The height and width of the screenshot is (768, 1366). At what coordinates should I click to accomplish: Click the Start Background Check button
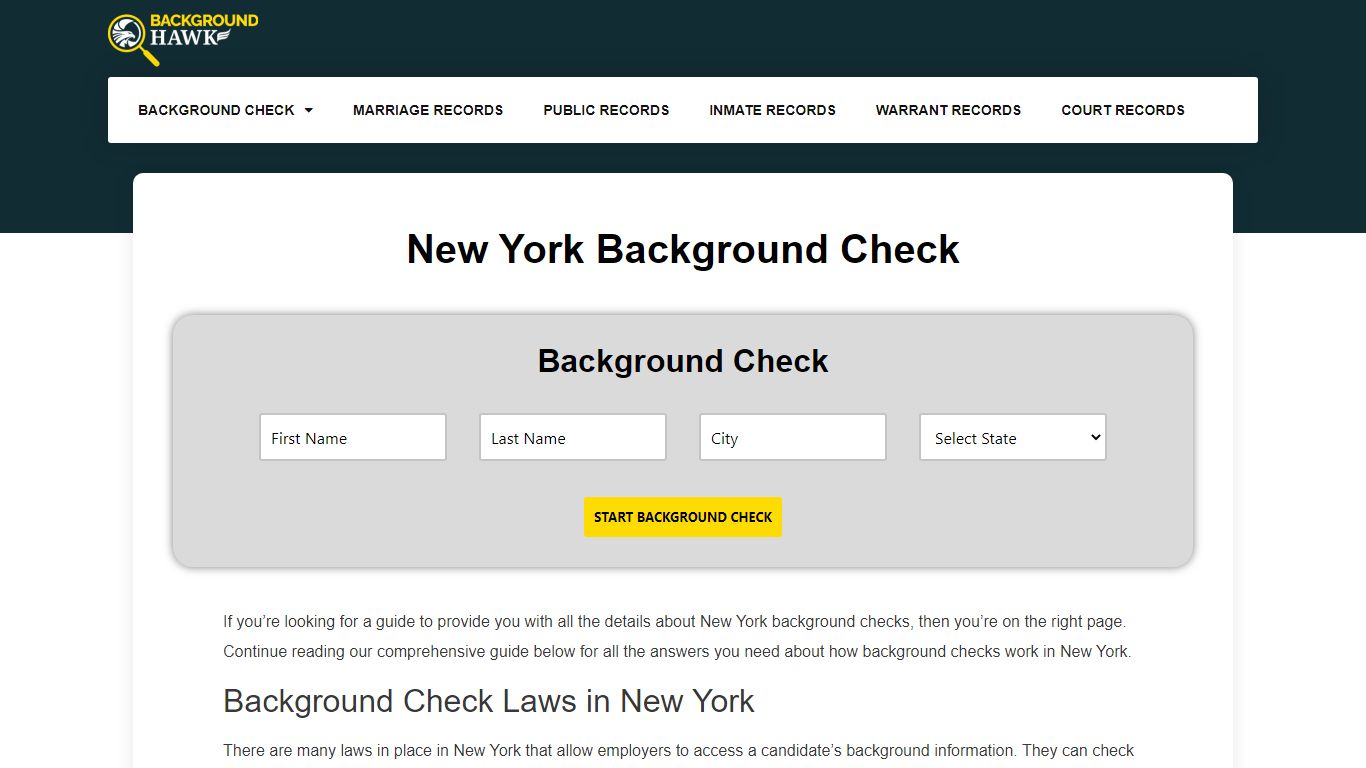(683, 517)
